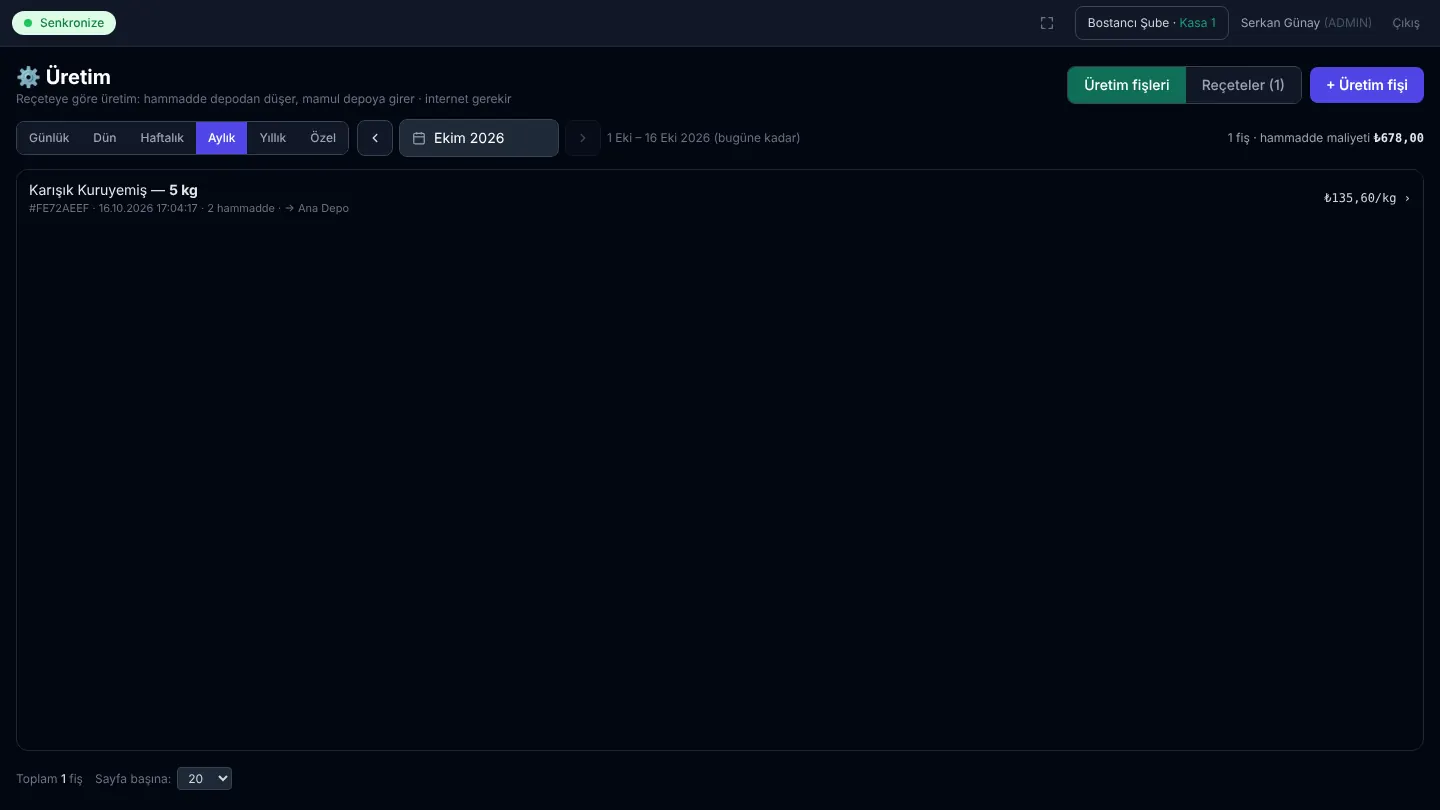Click the Serkan Günay (ADMIN) user label
Screen dimensions: 1440x810
1306,23
